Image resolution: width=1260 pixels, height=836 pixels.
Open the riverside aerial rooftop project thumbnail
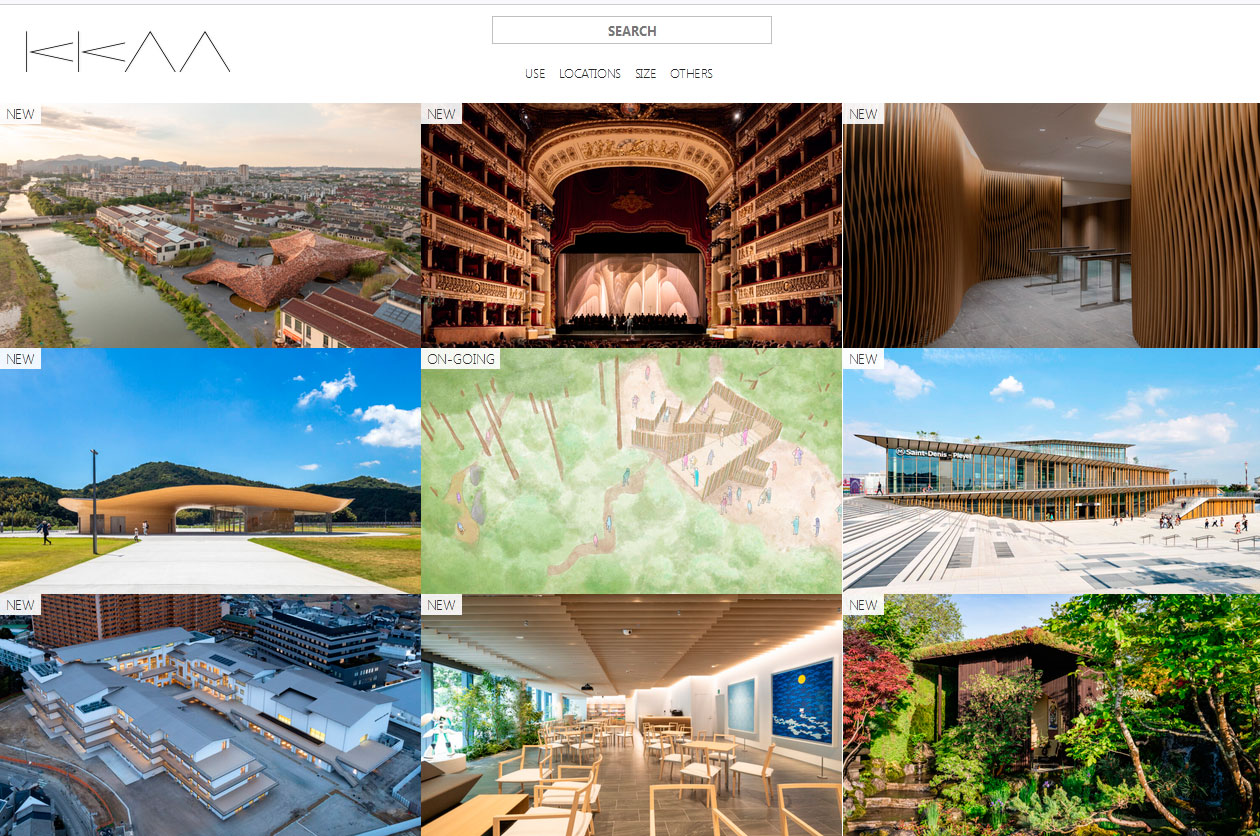(210, 225)
